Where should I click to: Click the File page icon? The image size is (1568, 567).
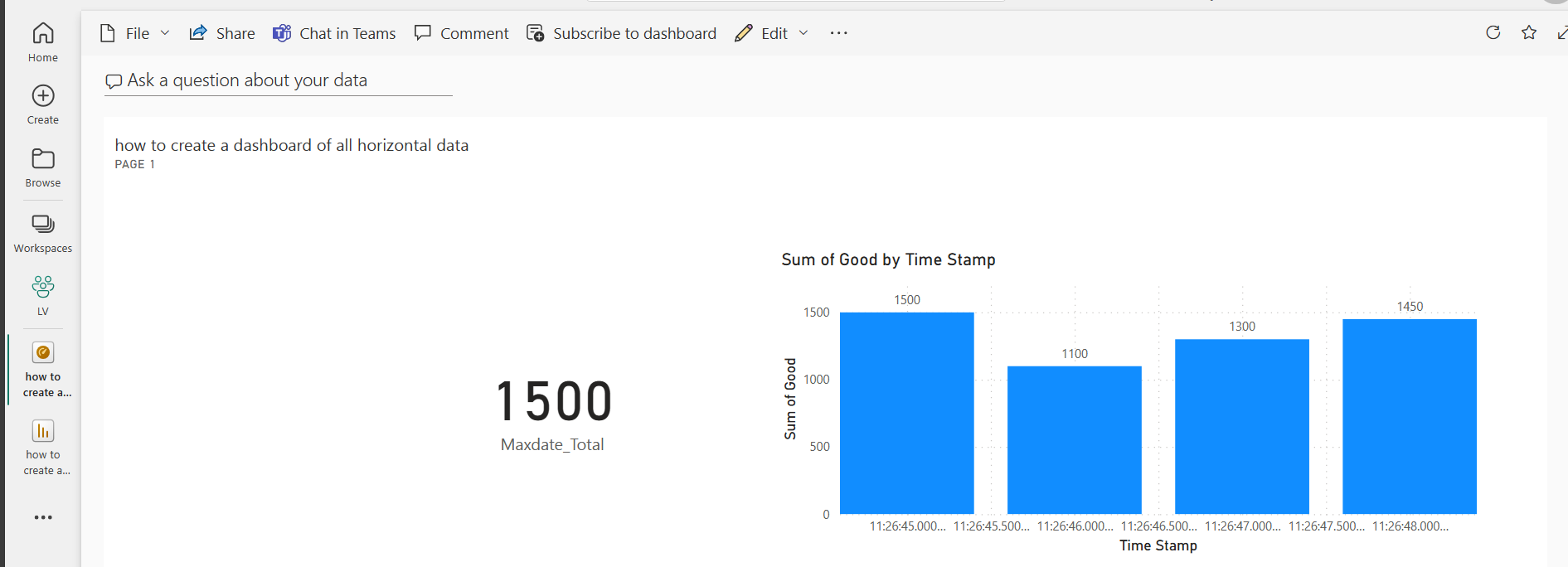click(x=107, y=33)
